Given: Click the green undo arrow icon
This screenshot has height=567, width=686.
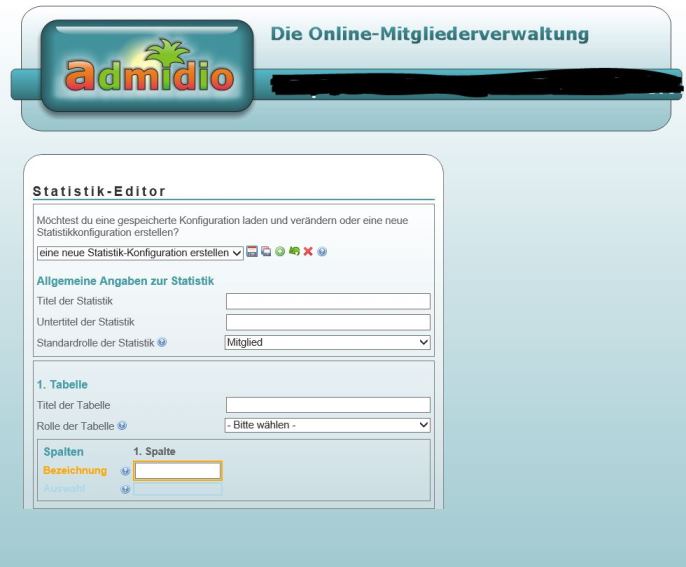Looking at the screenshot, I should tap(294, 253).
